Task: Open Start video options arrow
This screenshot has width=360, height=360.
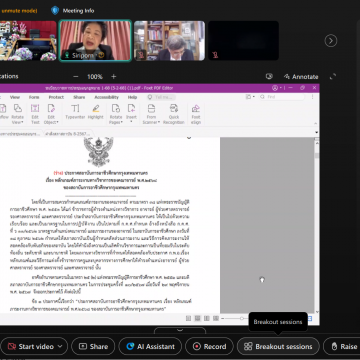Action: point(60,347)
